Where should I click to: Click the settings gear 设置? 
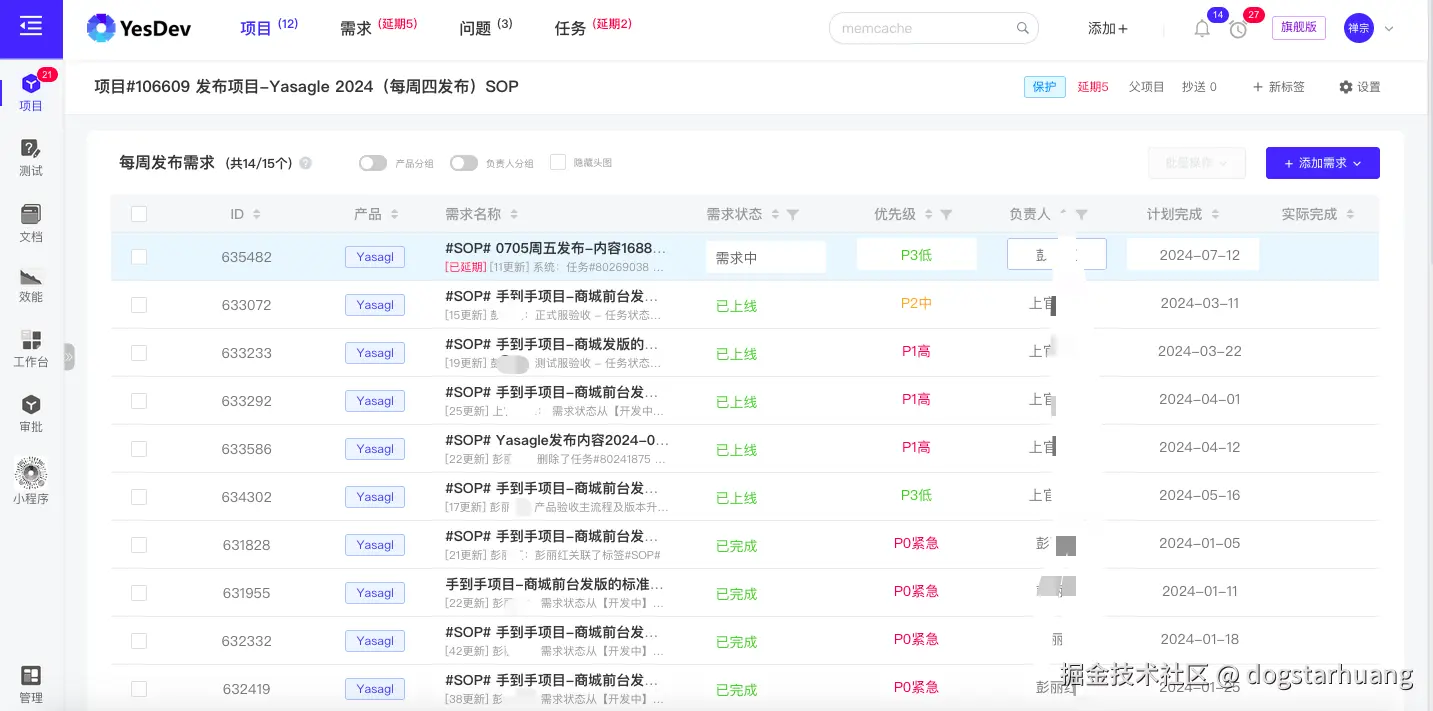click(1359, 87)
